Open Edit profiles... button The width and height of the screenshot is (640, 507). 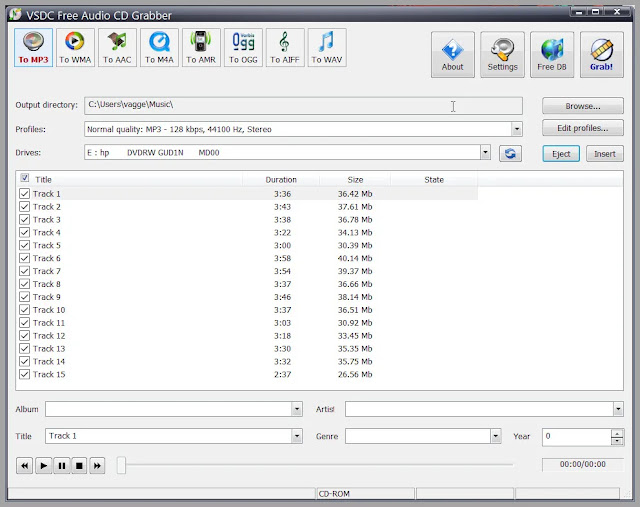click(583, 128)
